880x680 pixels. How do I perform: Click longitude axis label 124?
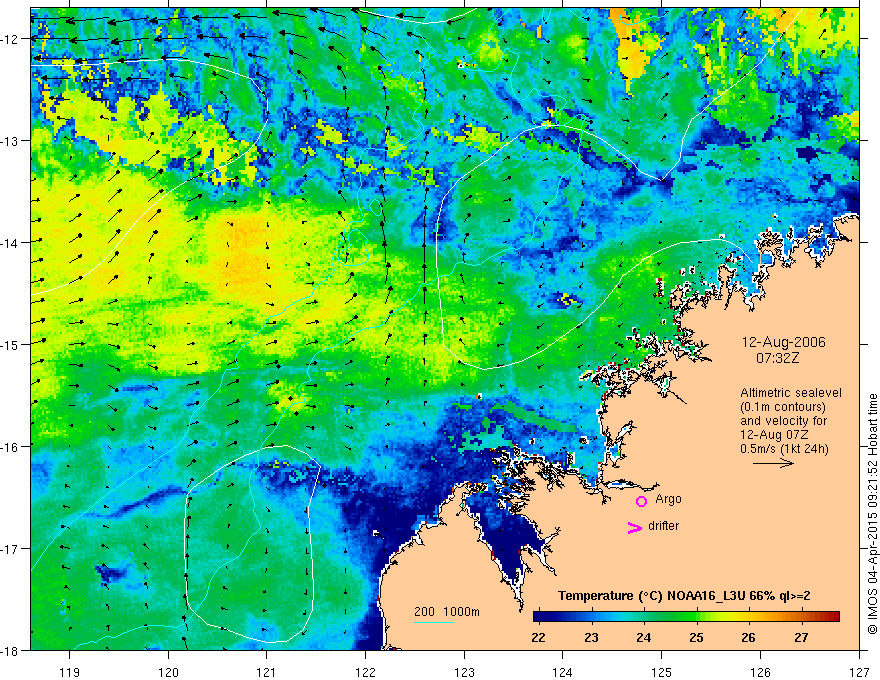coord(563,672)
